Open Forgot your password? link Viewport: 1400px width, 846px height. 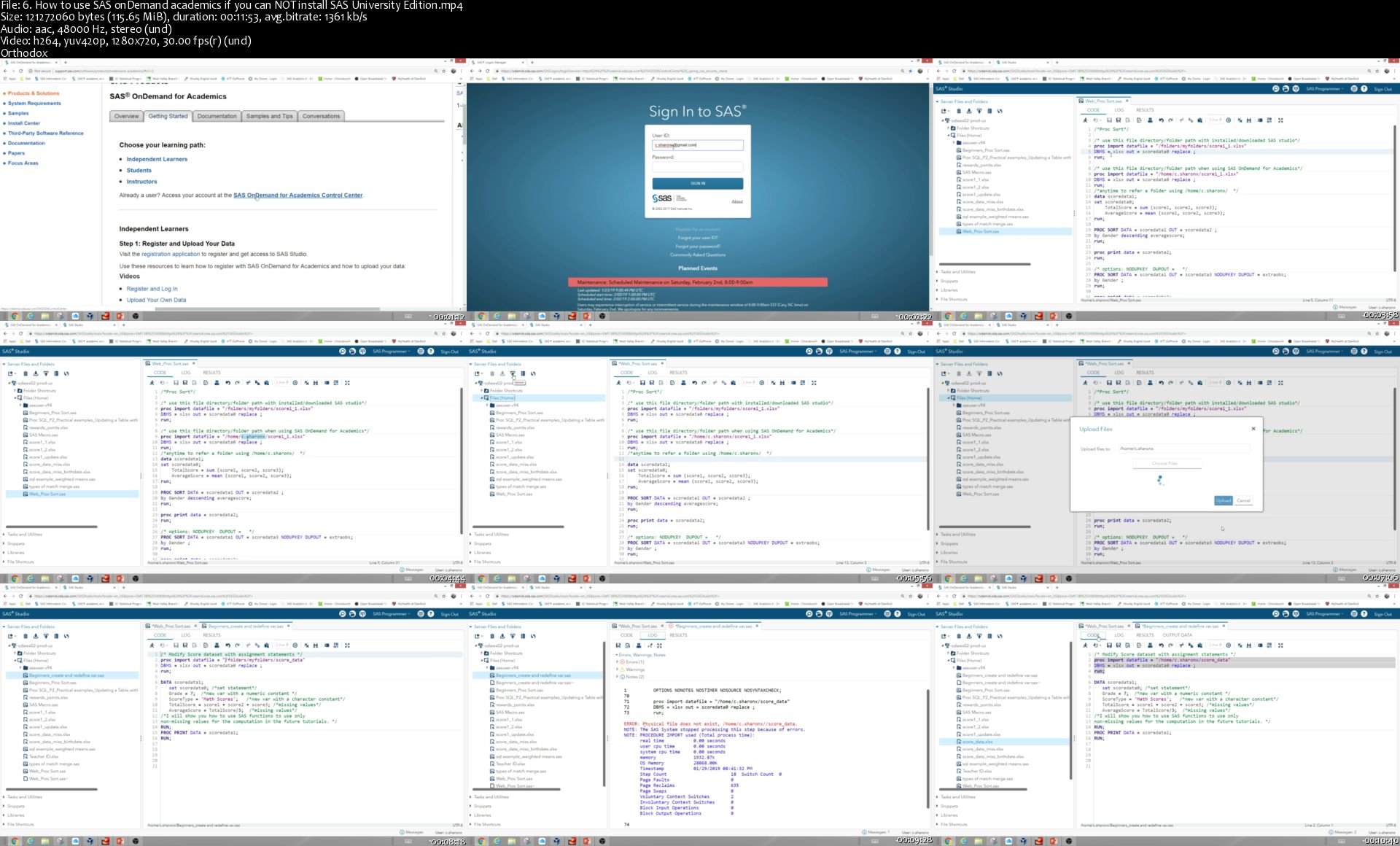(x=698, y=247)
